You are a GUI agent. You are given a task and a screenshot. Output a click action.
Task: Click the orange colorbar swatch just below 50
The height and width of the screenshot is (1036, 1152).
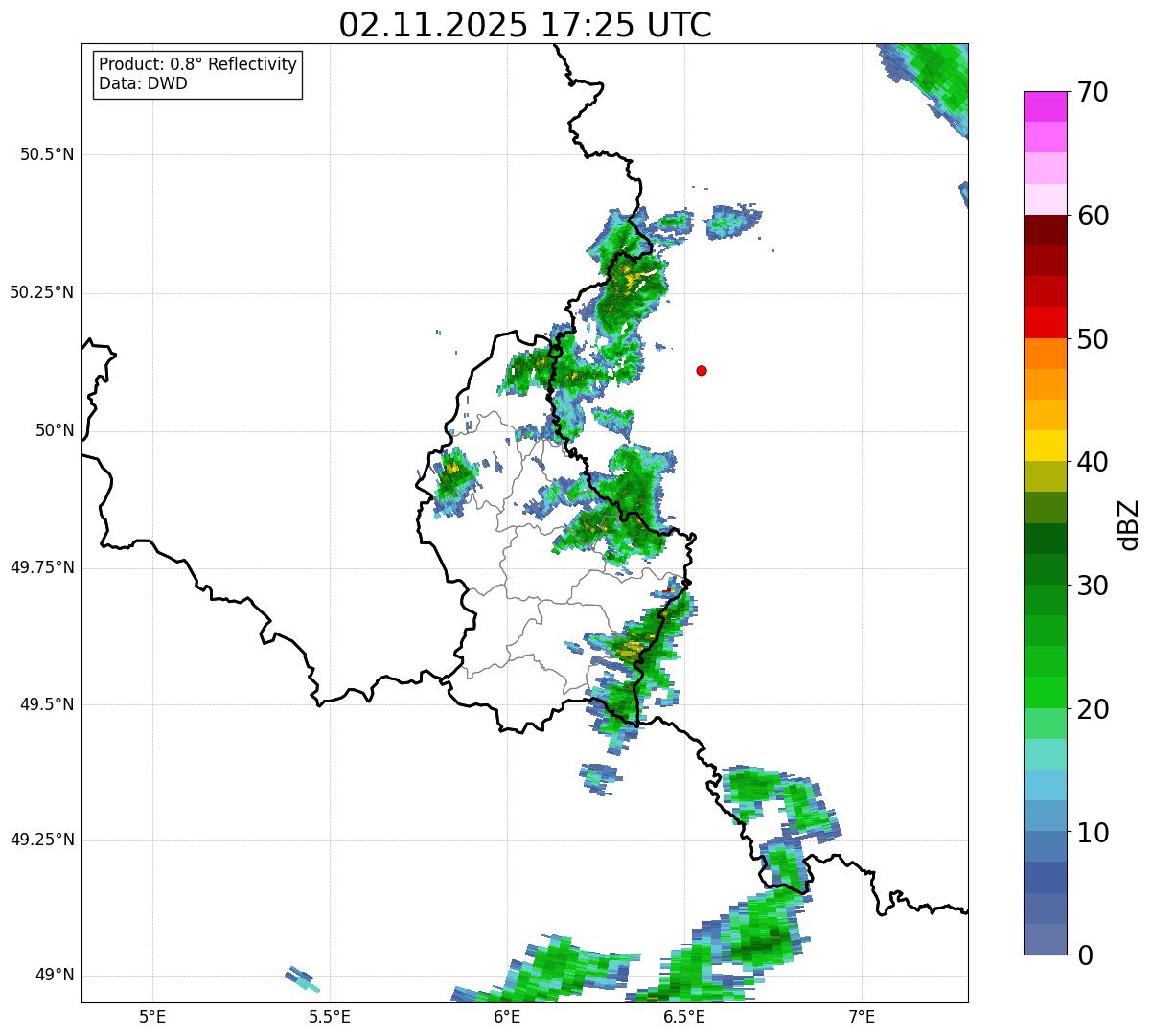point(1045,354)
